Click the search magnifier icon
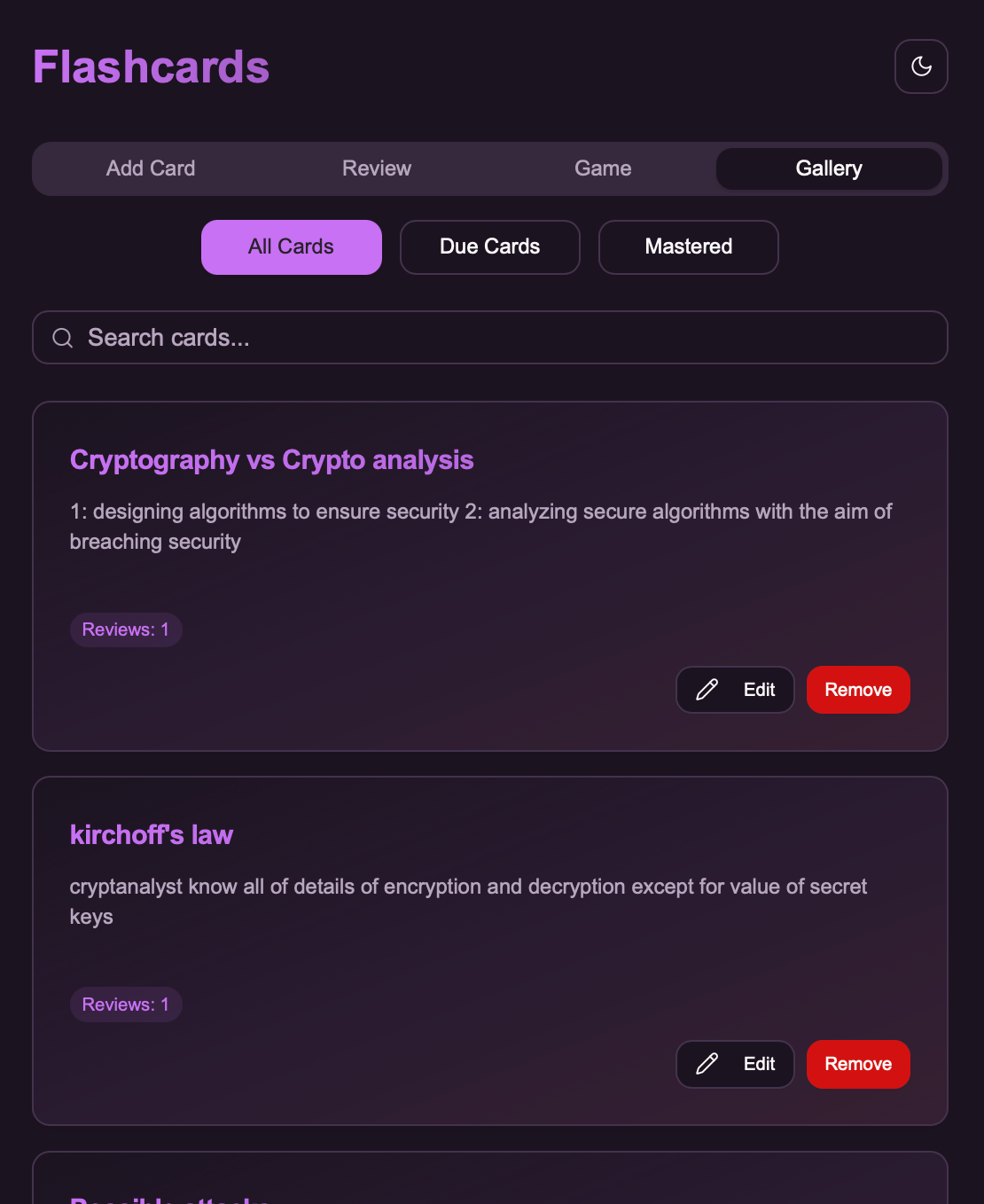Viewport: 984px width, 1204px height. pos(62,338)
